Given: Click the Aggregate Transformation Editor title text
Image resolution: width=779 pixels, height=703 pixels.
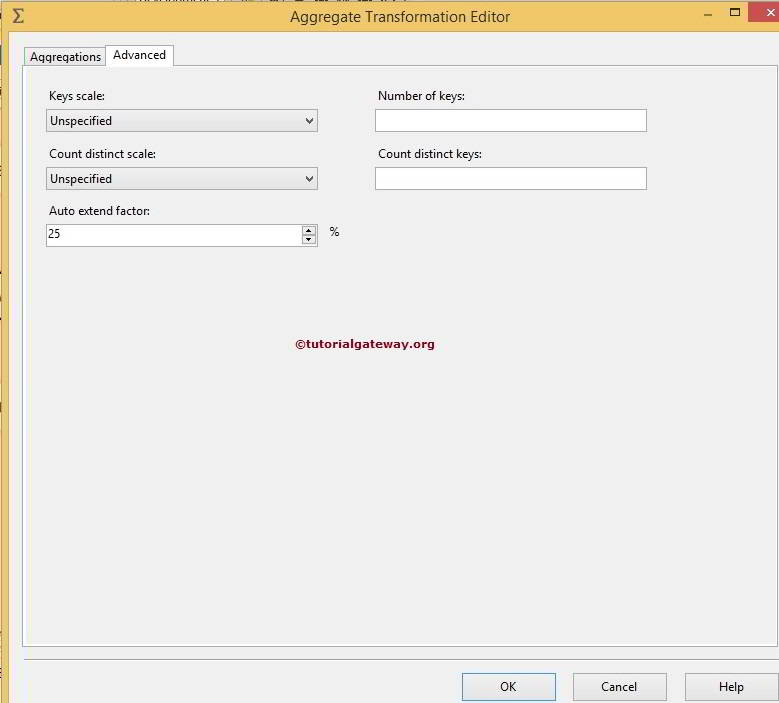Looking at the screenshot, I should 400,17.
